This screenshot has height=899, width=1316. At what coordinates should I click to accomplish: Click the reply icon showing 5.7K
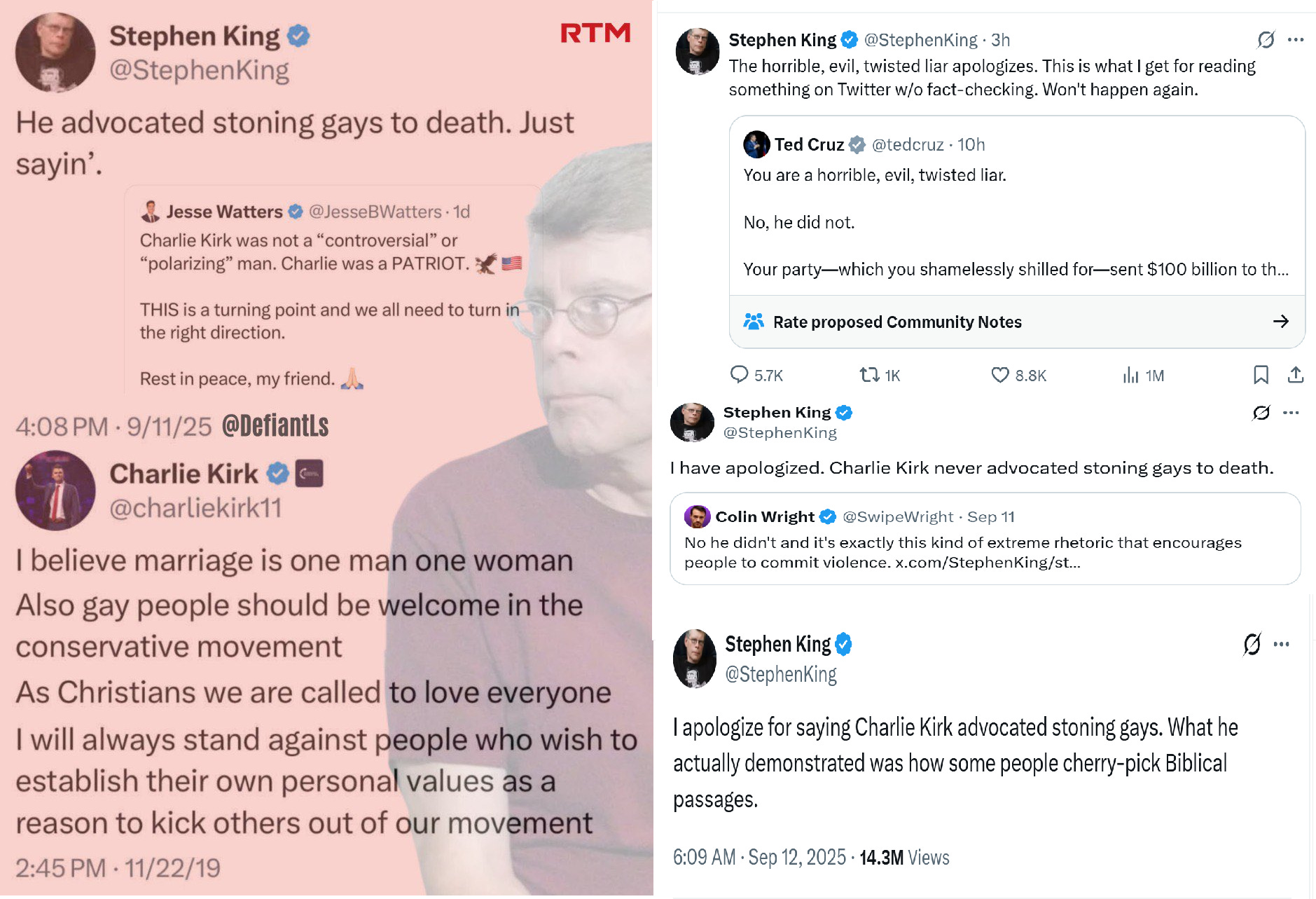coord(739,375)
